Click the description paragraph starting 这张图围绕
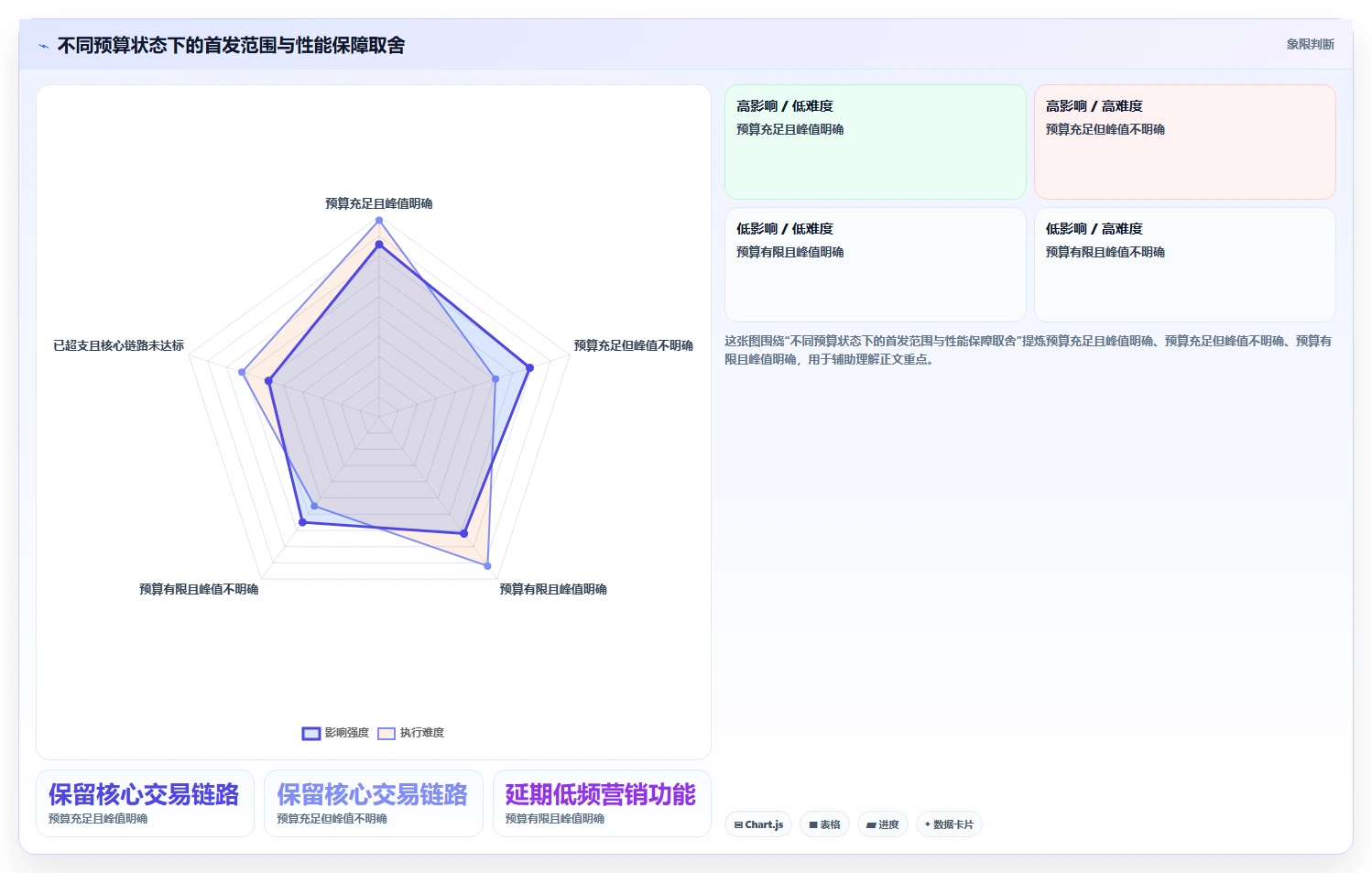Image resolution: width=1372 pixels, height=873 pixels. point(1029,350)
